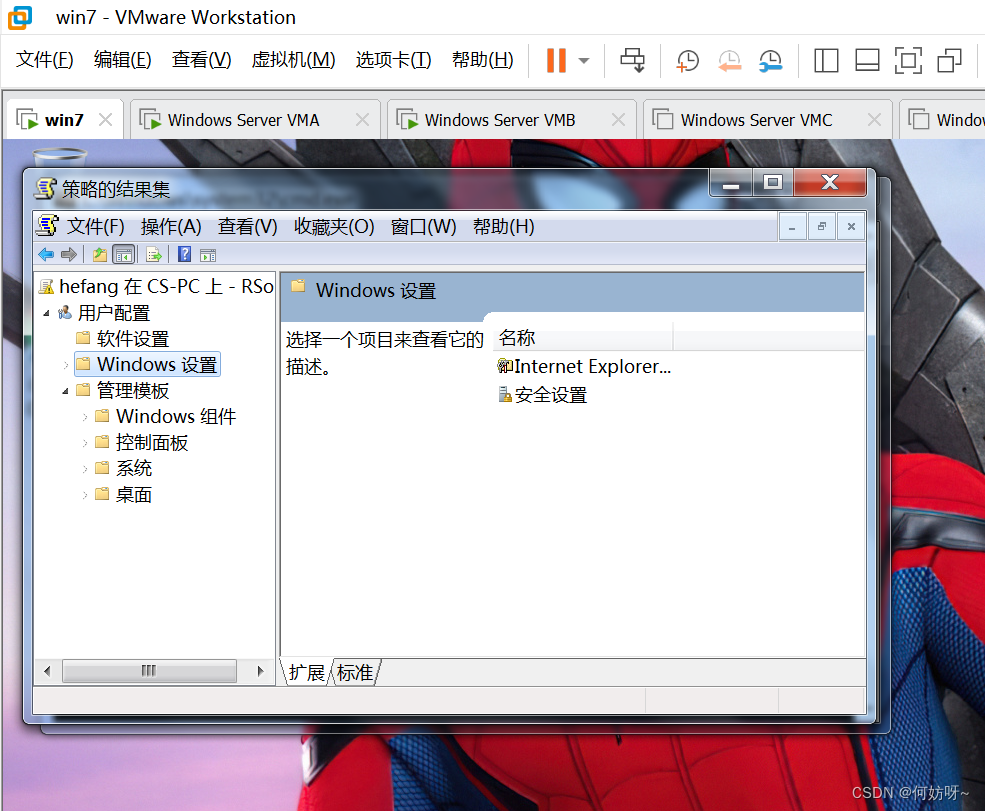The width and height of the screenshot is (985, 811).
Task: Select the 软件设置 folder
Action: (x=123, y=339)
